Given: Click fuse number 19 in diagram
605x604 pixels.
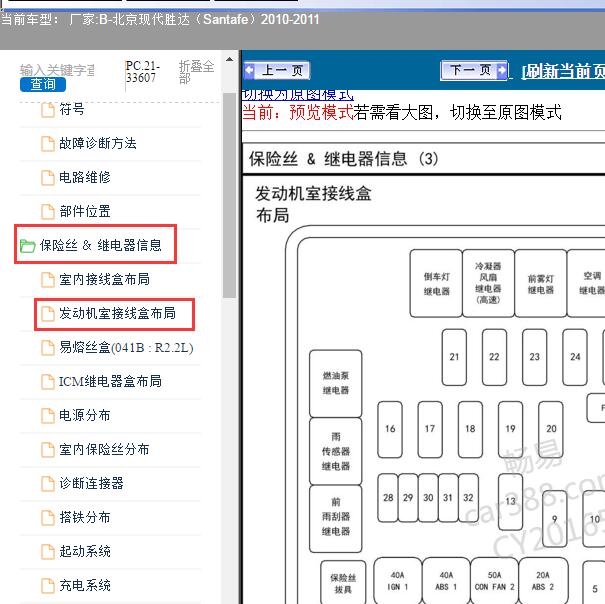Looking at the screenshot, I should [510, 429].
